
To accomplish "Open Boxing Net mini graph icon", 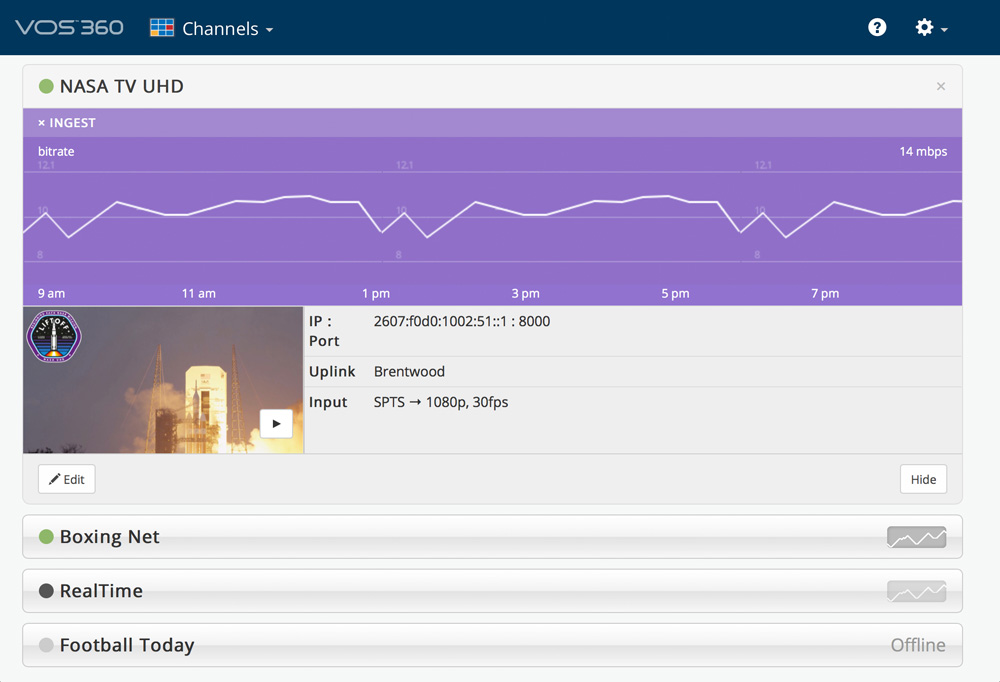I will (x=916, y=537).
